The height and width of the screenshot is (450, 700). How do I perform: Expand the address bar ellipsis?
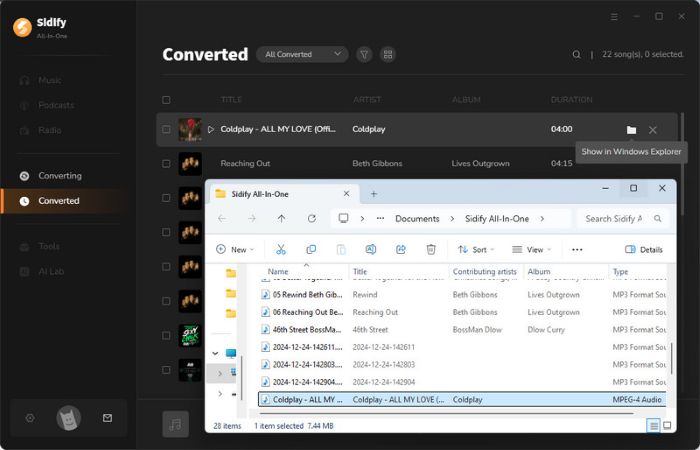(x=380, y=219)
